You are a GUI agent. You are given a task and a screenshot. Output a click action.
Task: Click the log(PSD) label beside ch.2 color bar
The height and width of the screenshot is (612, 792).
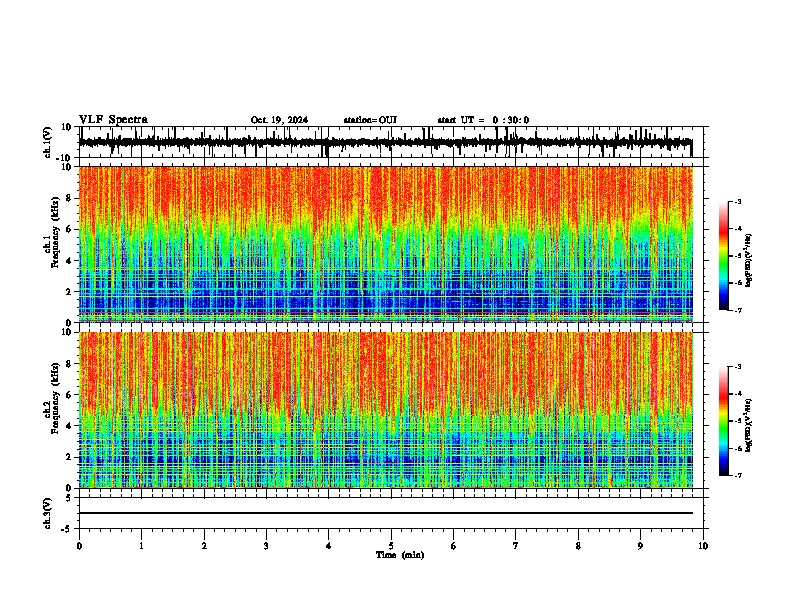(749, 426)
